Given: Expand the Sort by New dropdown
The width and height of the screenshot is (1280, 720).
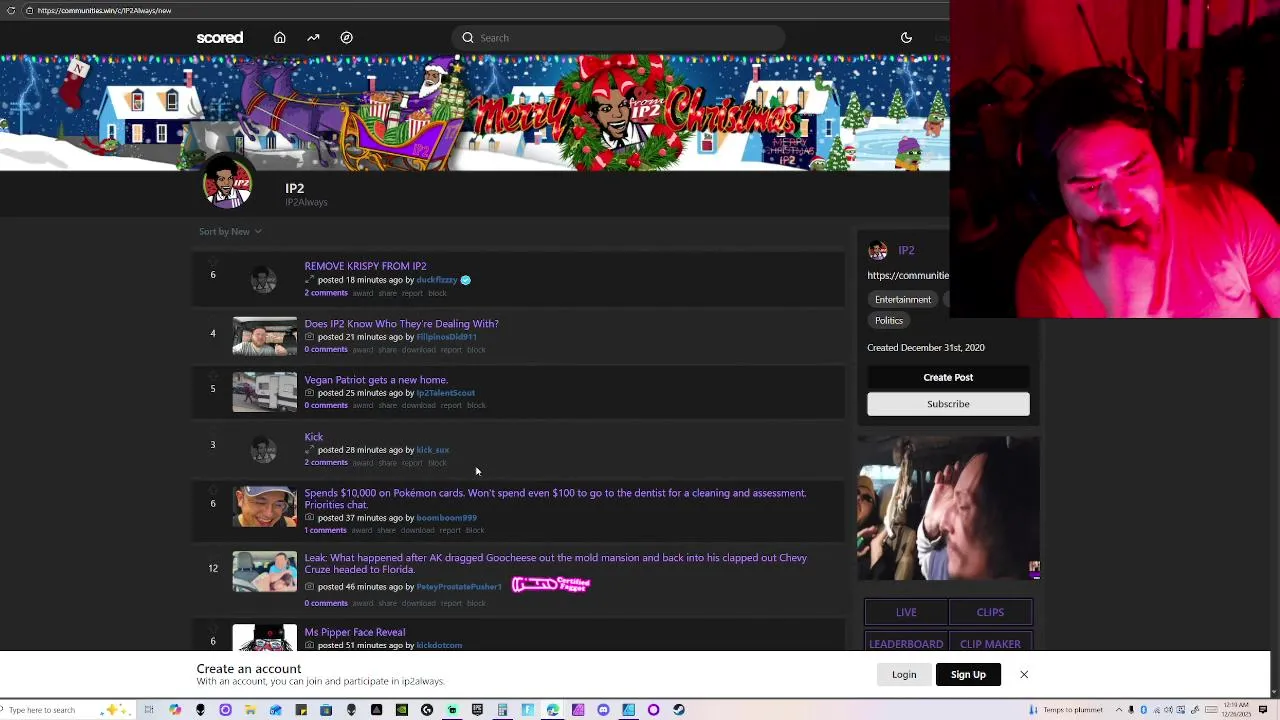Looking at the screenshot, I should (230, 231).
